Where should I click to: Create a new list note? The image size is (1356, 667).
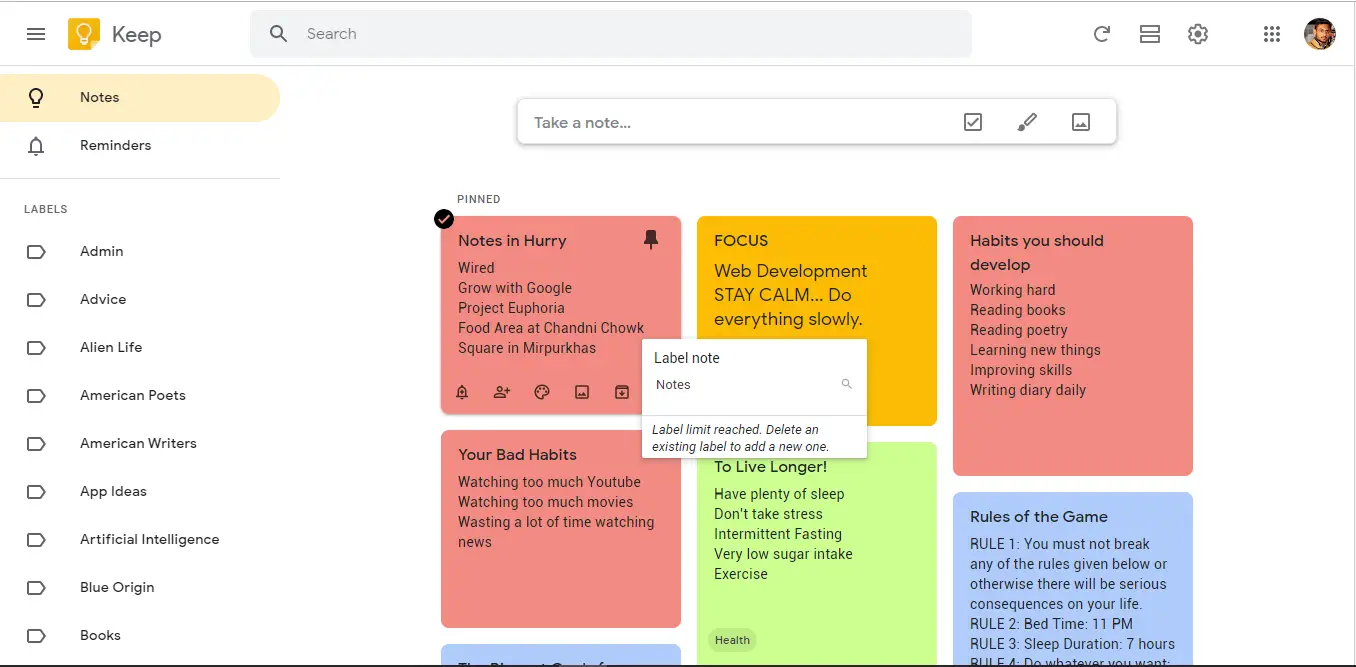click(x=972, y=121)
